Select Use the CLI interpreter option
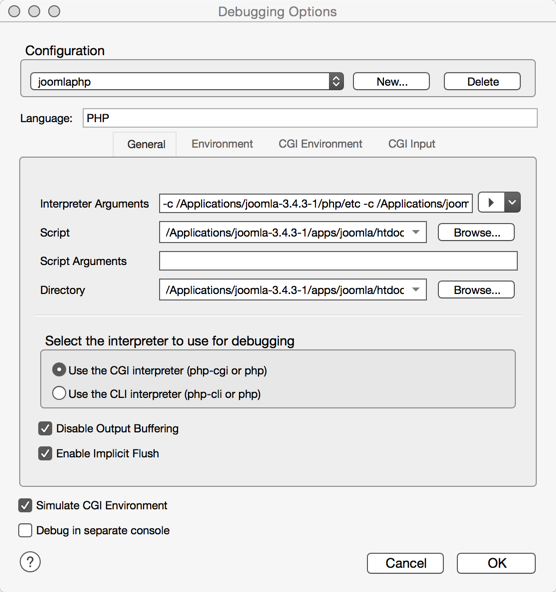This screenshot has height=592, width=556. (59, 393)
